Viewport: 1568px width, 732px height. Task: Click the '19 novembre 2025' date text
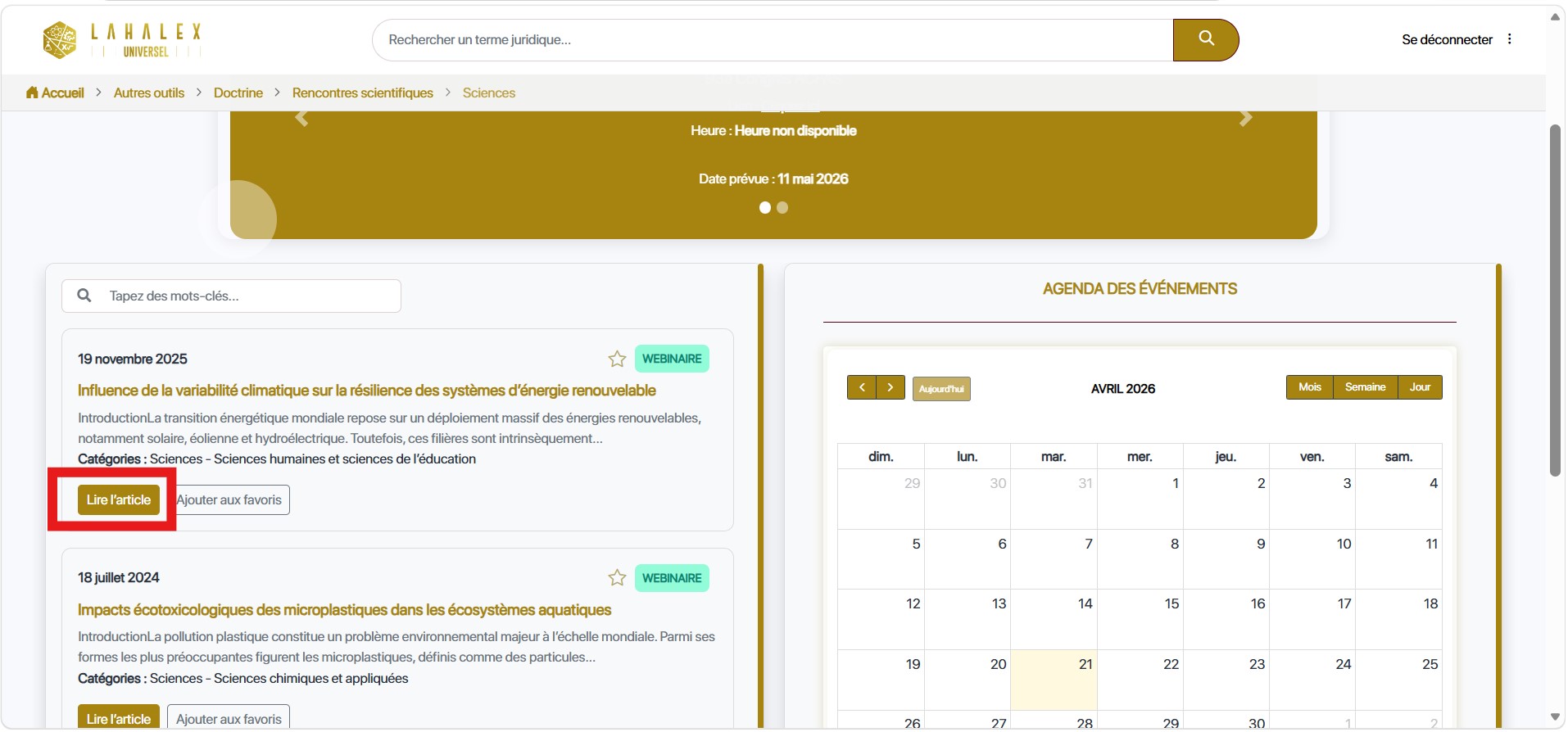click(x=133, y=359)
